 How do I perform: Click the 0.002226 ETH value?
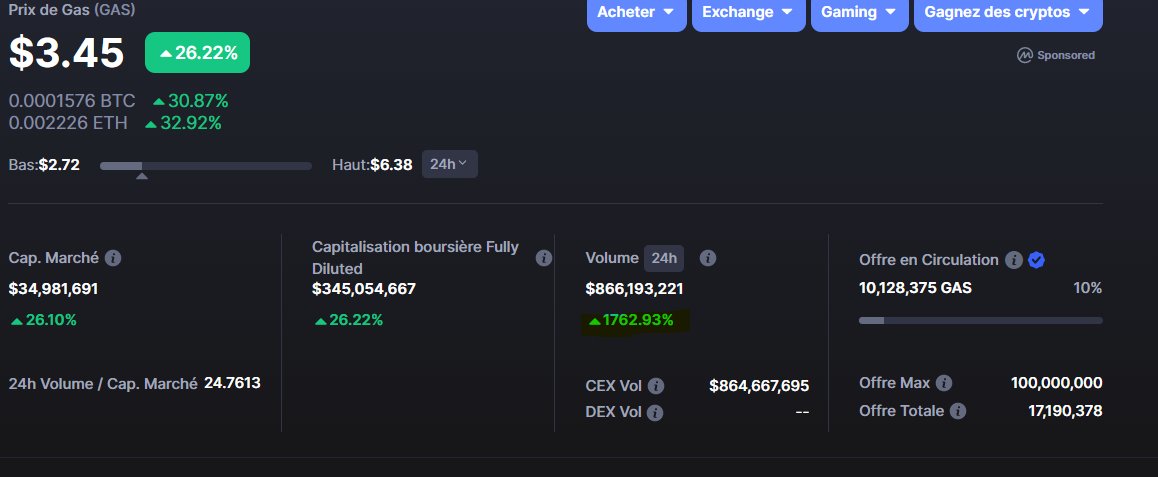pos(68,123)
